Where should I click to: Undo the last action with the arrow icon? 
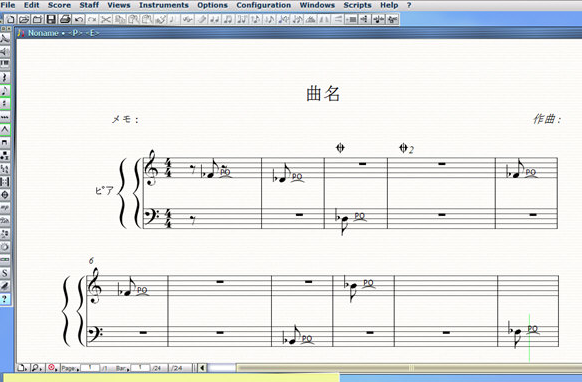pos(78,19)
